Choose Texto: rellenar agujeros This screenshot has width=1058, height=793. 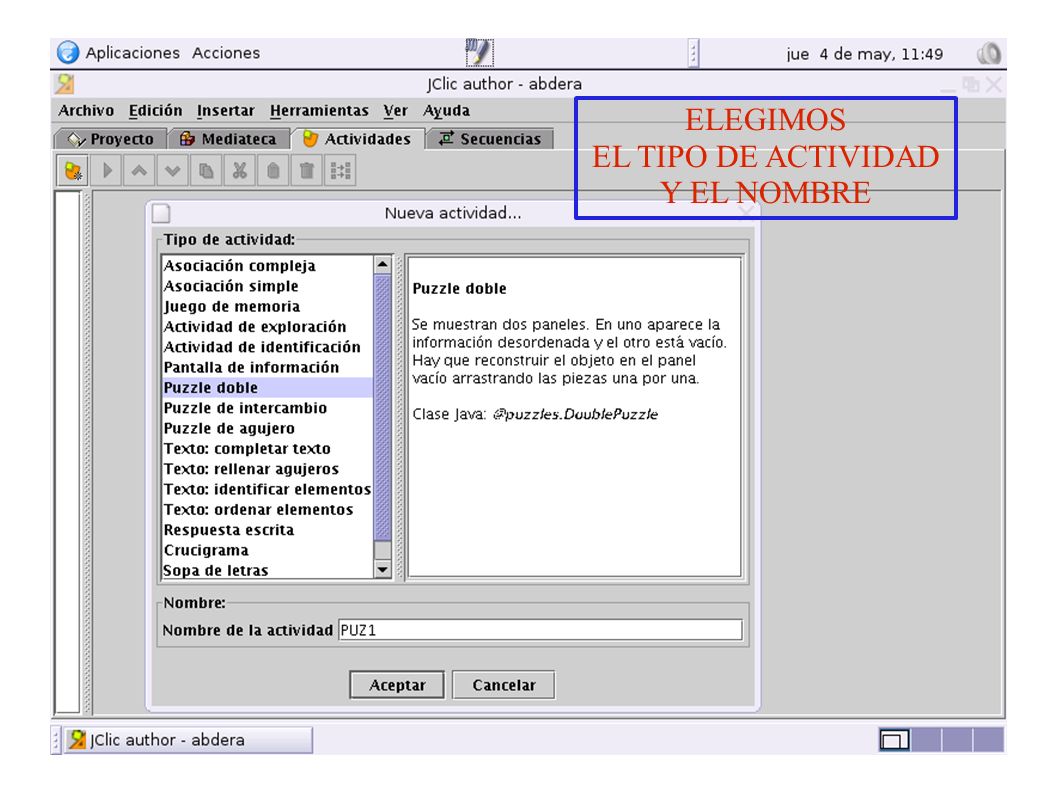pos(267,469)
